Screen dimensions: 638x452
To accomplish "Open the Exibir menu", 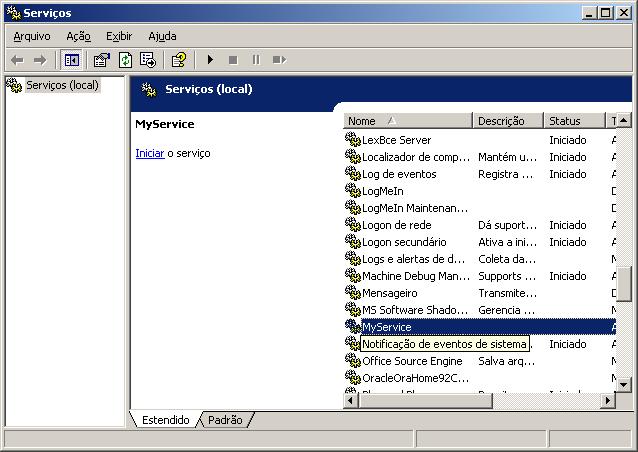I will coord(119,36).
